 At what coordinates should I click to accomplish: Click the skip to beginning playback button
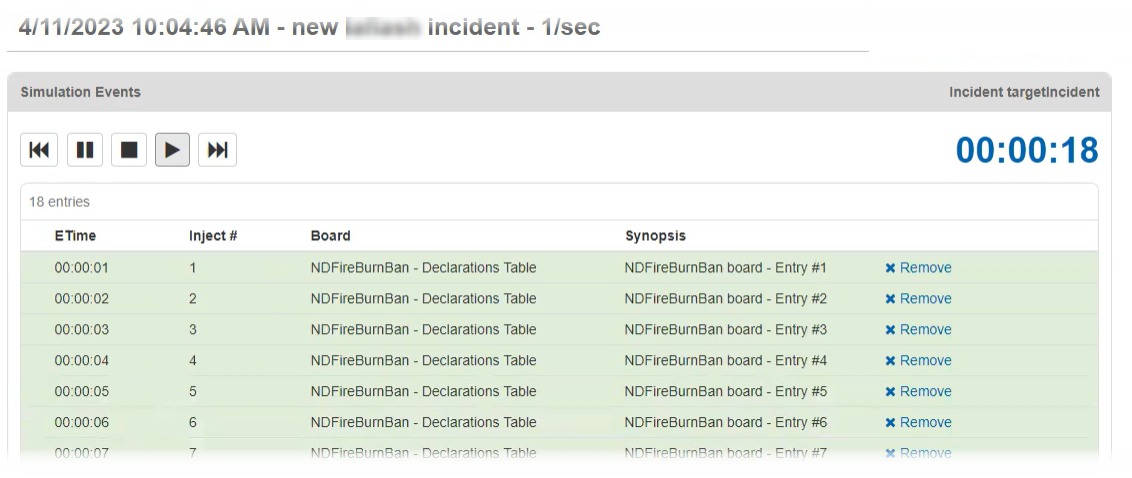point(39,150)
